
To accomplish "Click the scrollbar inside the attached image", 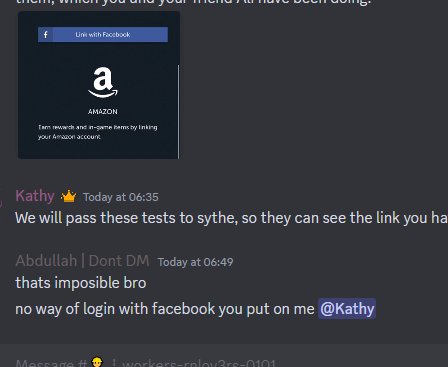I will (178, 111).
